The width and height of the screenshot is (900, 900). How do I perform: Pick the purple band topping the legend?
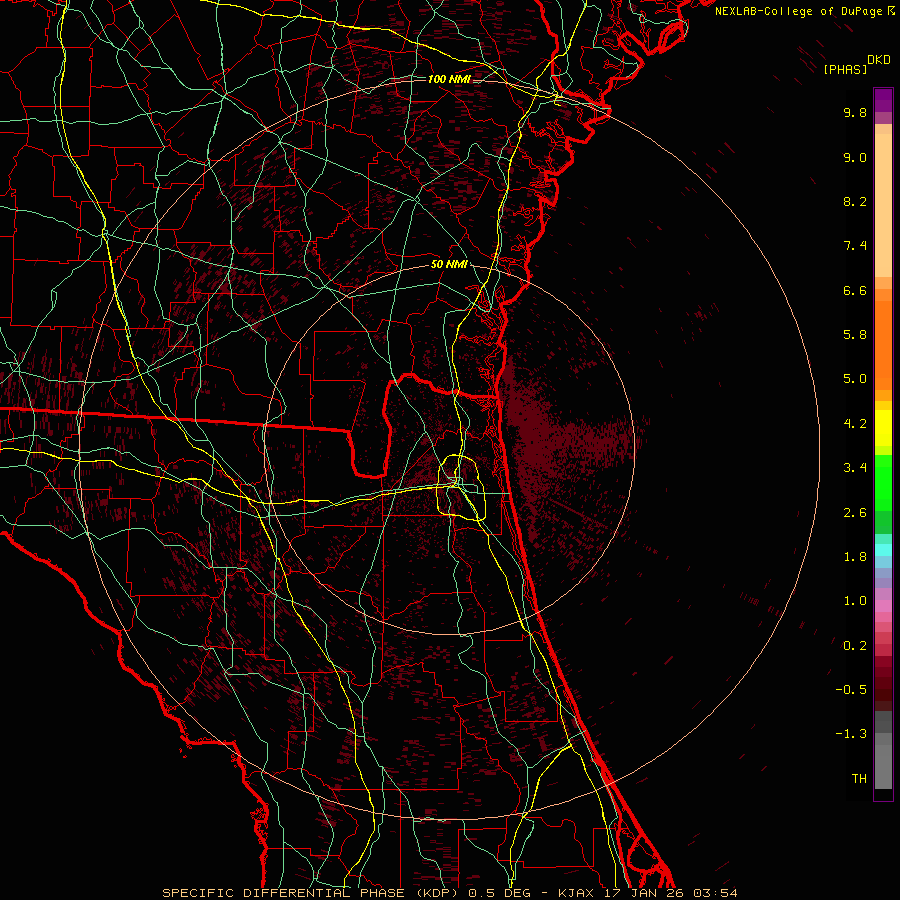(x=883, y=100)
